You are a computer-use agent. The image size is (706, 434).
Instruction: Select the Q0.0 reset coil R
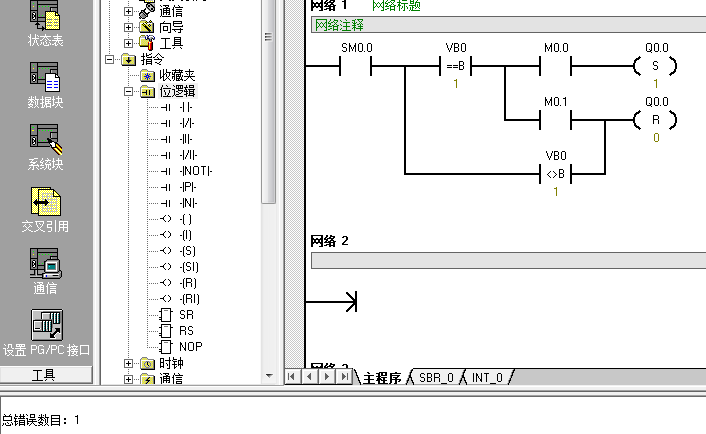click(x=656, y=120)
